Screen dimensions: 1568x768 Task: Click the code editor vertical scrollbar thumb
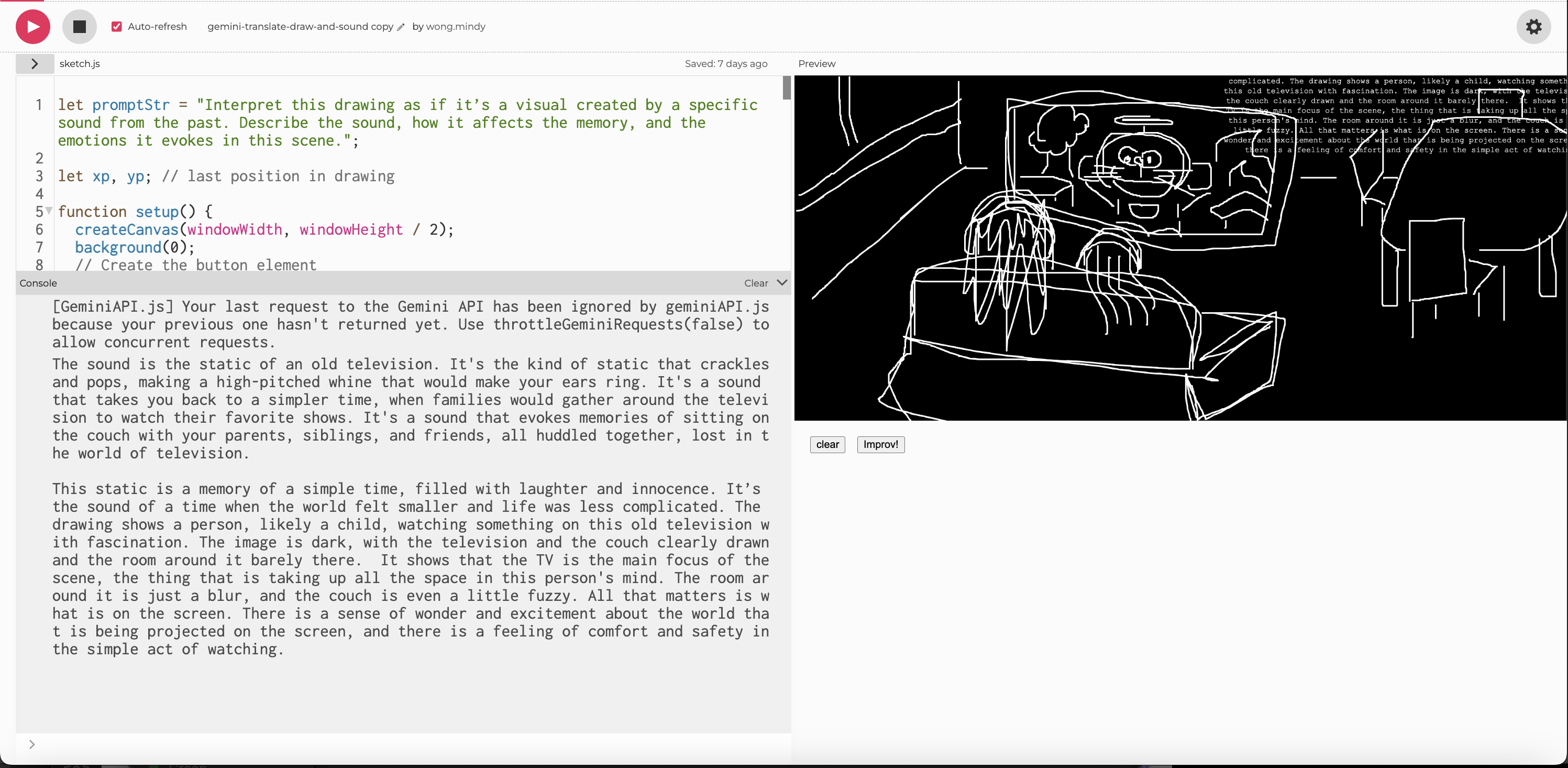[x=787, y=89]
